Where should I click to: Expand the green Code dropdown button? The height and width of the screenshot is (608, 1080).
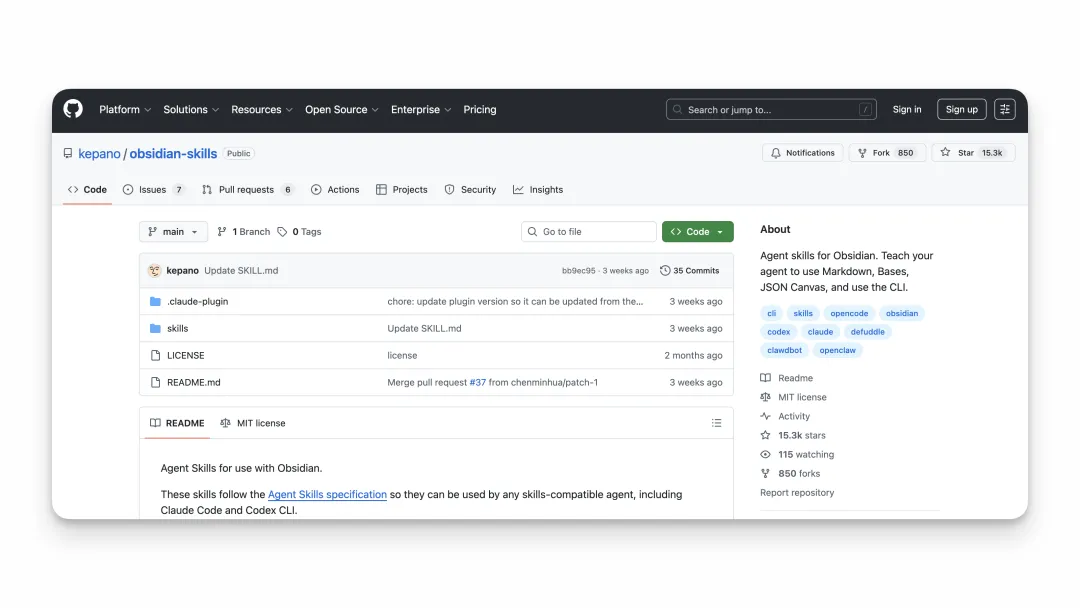point(697,231)
